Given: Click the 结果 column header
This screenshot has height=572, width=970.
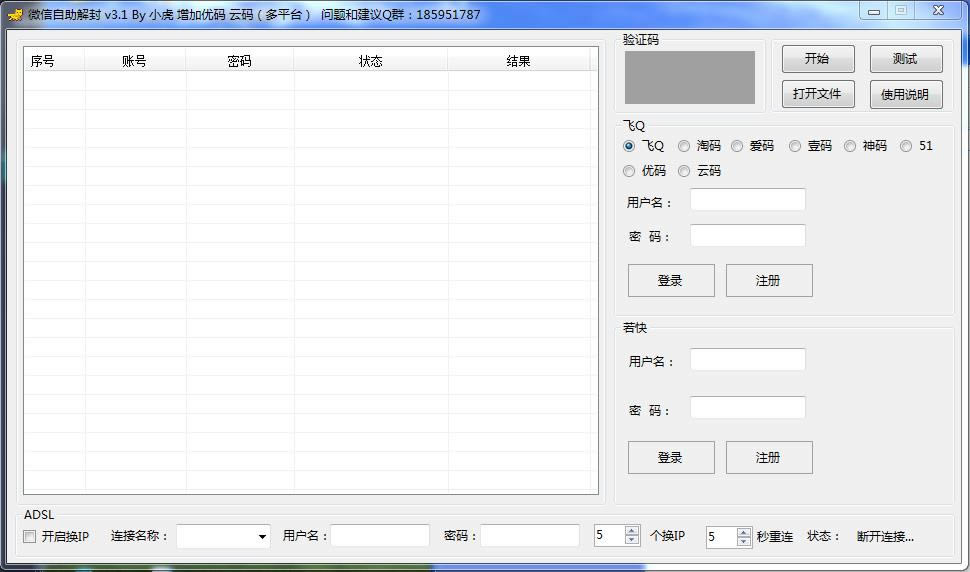Looking at the screenshot, I should pos(518,61).
